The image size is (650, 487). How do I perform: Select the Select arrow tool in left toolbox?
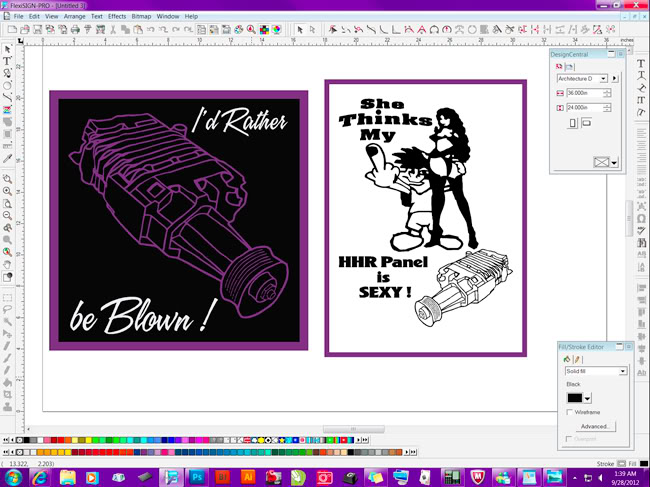click(x=7, y=49)
